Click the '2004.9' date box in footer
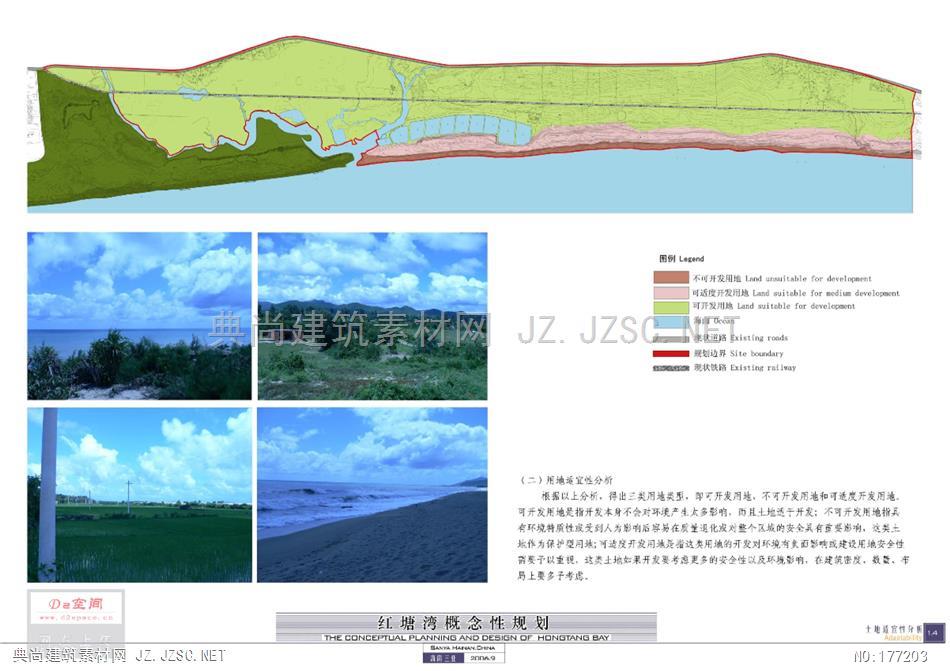 pos(484,658)
